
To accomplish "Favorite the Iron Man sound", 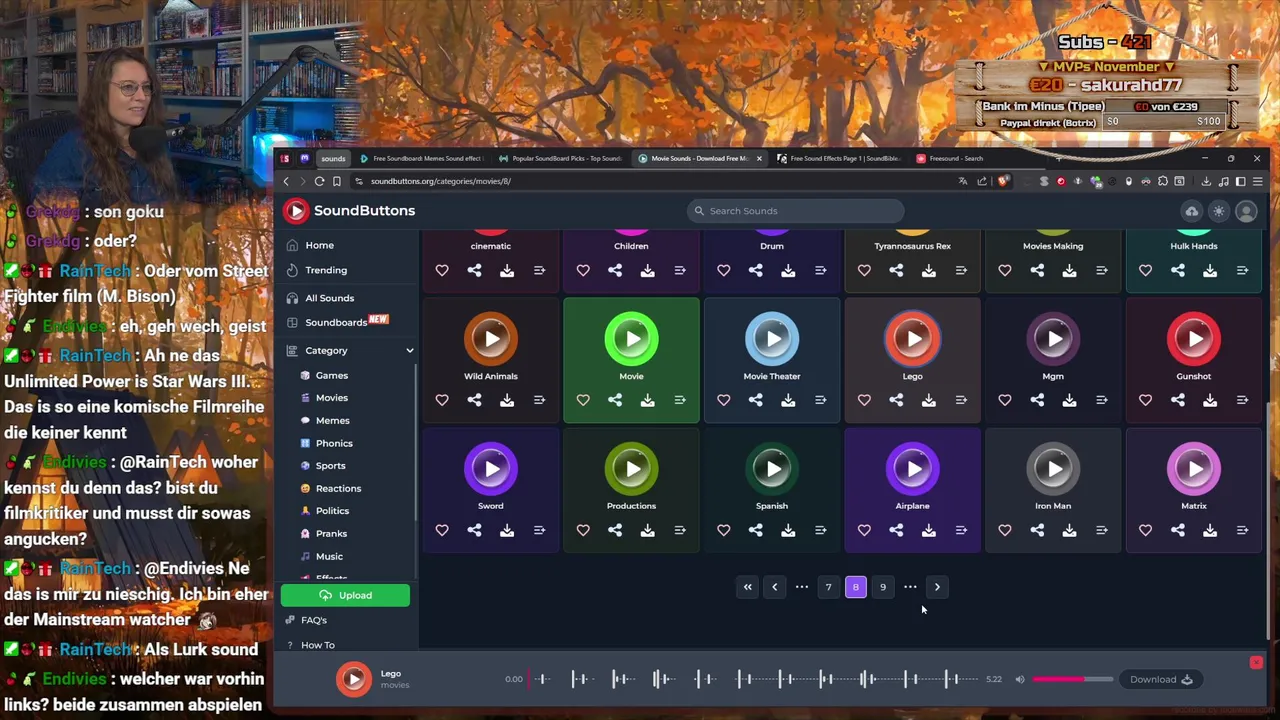I will point(1004,530).
